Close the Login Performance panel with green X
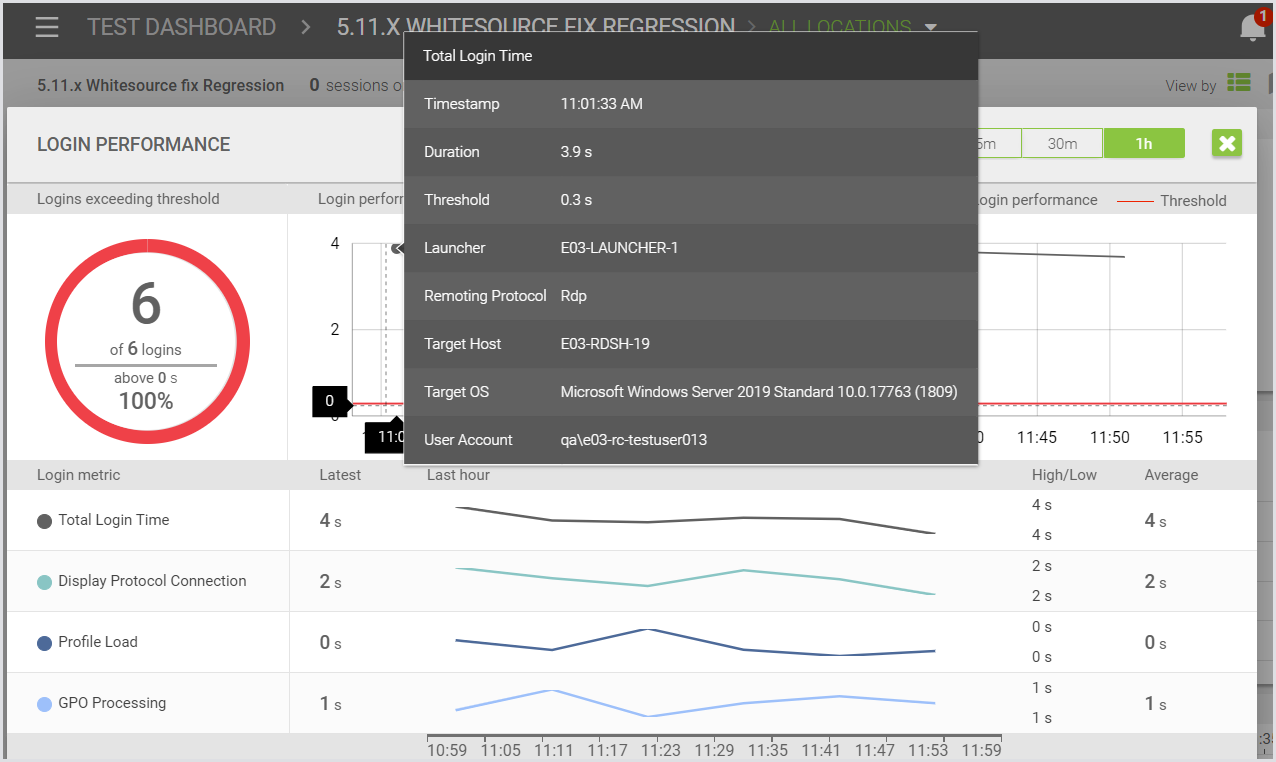Viewport: 1276px width, 762px height. pos(1227,144)
